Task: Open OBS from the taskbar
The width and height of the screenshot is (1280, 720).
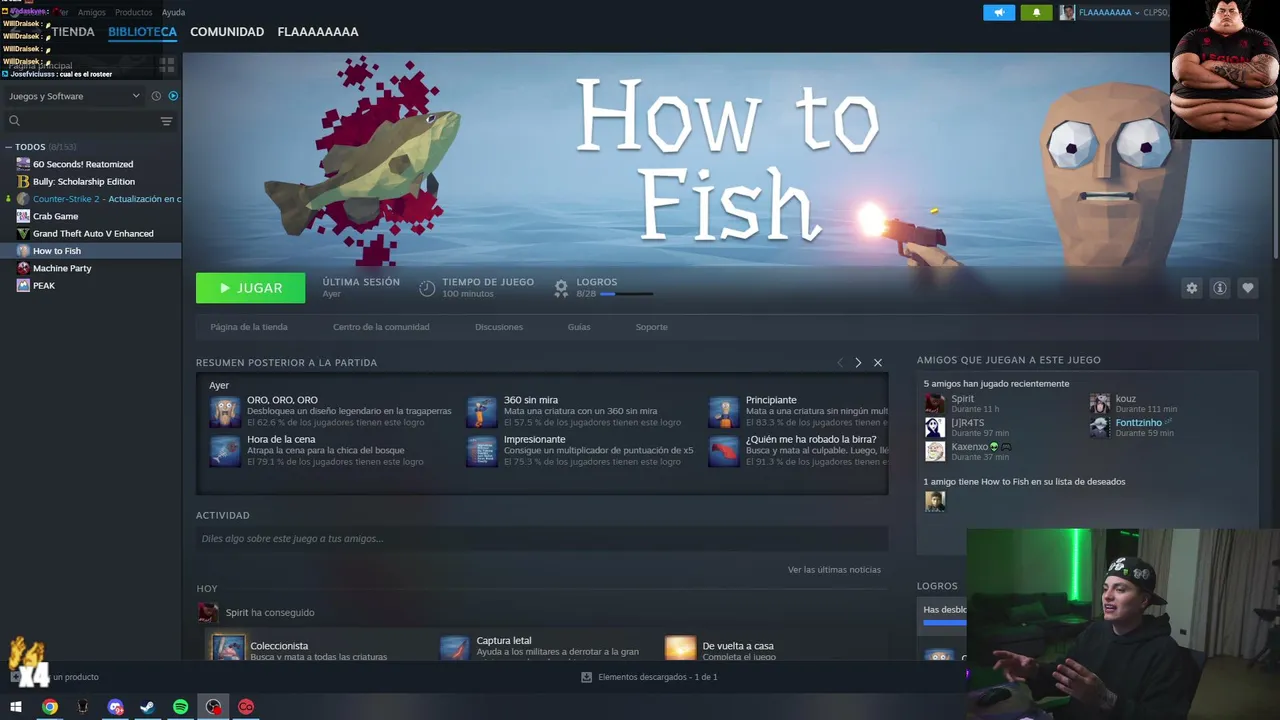Action: (x=213, y=707)
